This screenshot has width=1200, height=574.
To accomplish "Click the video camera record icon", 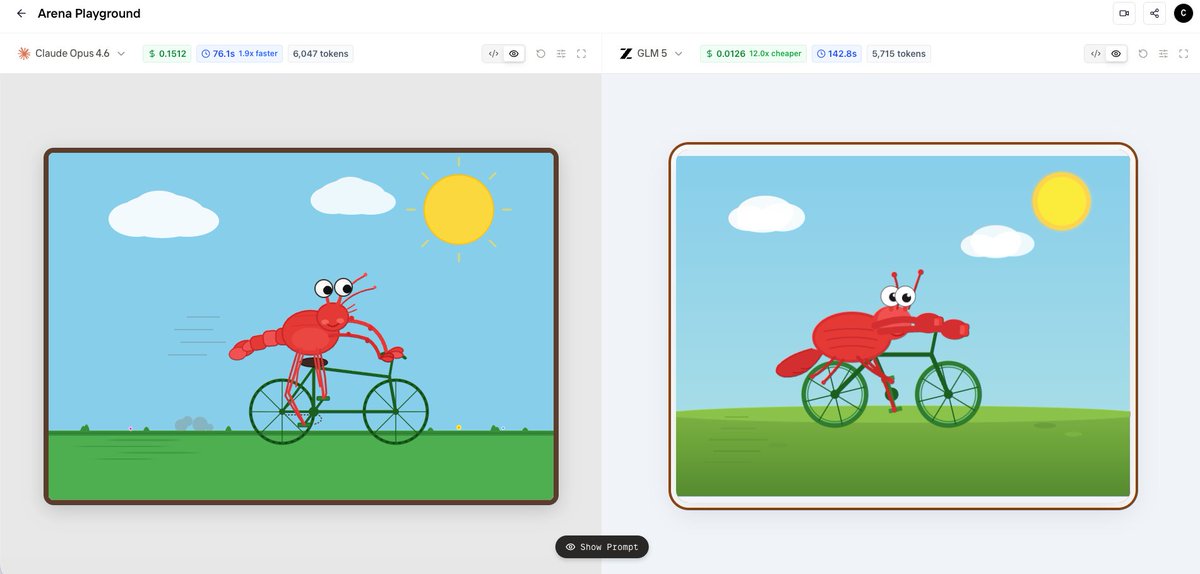I will [x=1124, y=13].
